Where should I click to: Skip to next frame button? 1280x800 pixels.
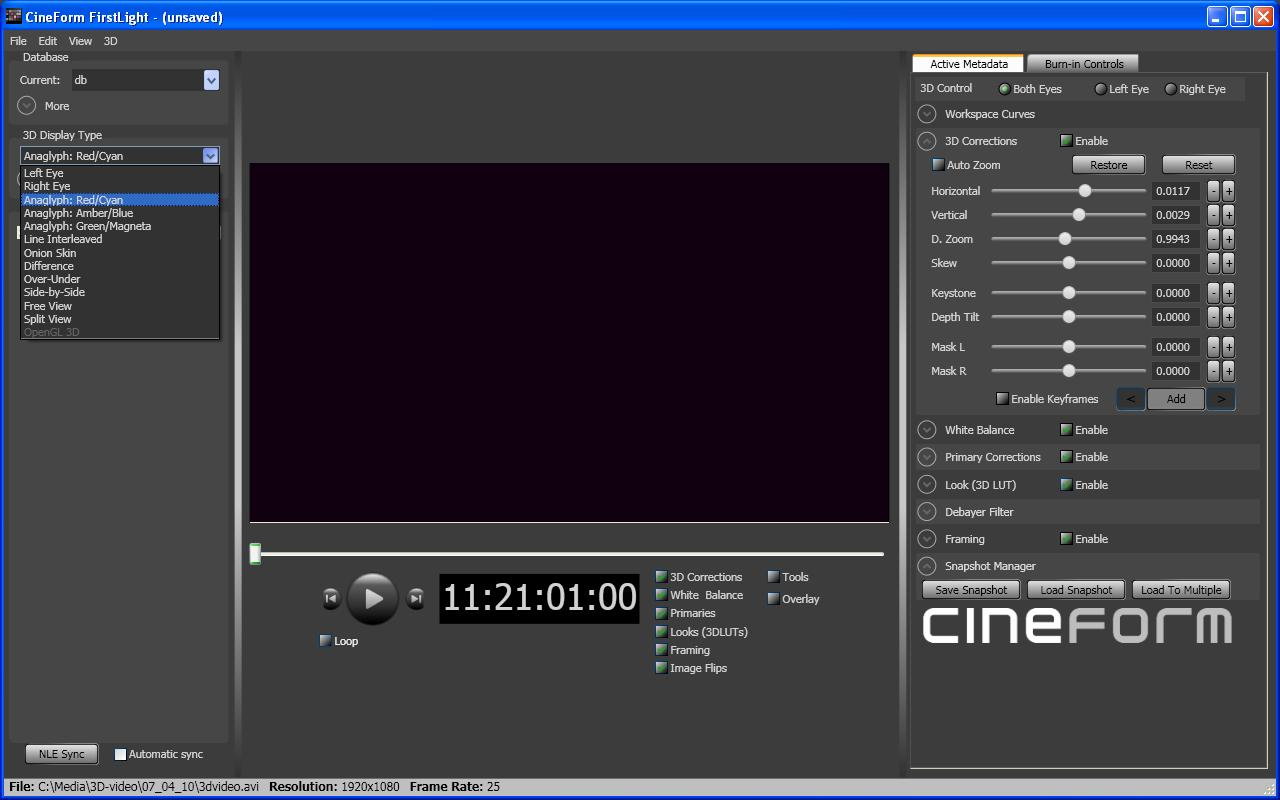pyautogui.click(x=416, y=599)
